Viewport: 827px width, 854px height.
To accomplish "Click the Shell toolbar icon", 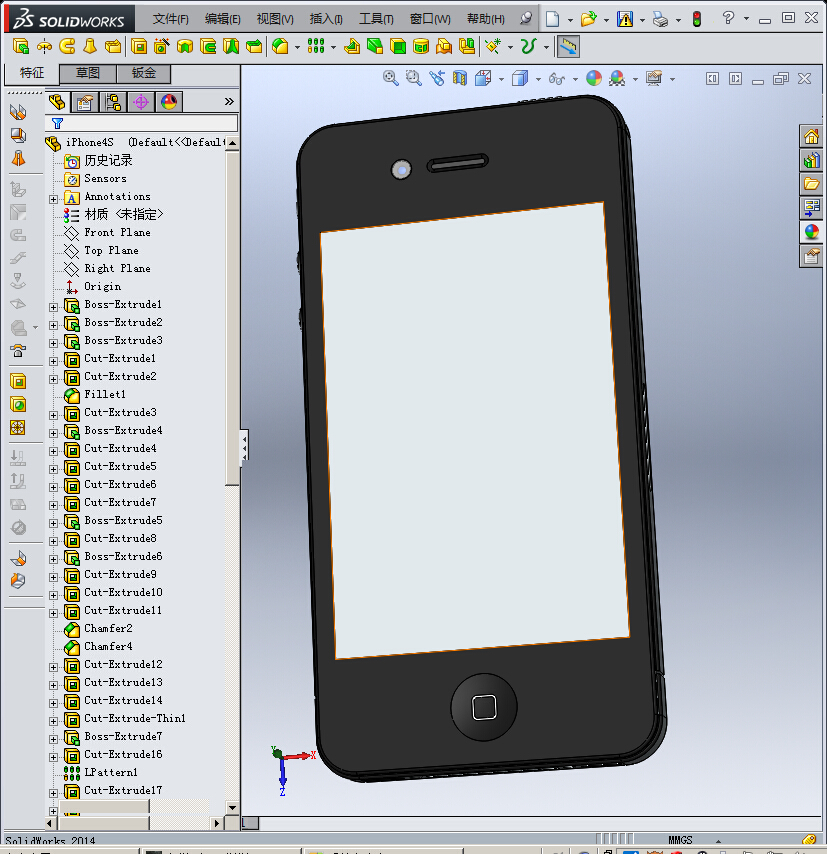I will coord(398,47).
